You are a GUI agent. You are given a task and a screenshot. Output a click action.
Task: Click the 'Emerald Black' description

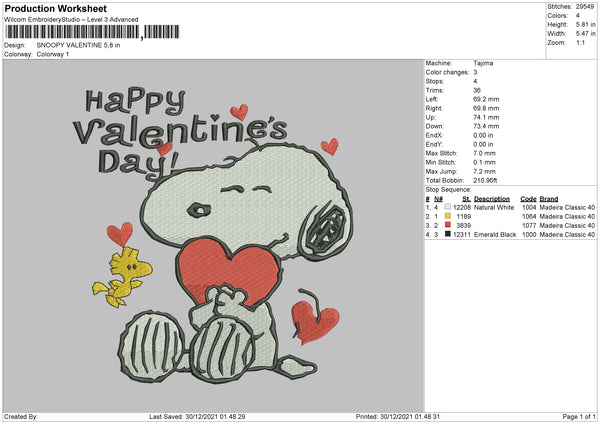495,235
